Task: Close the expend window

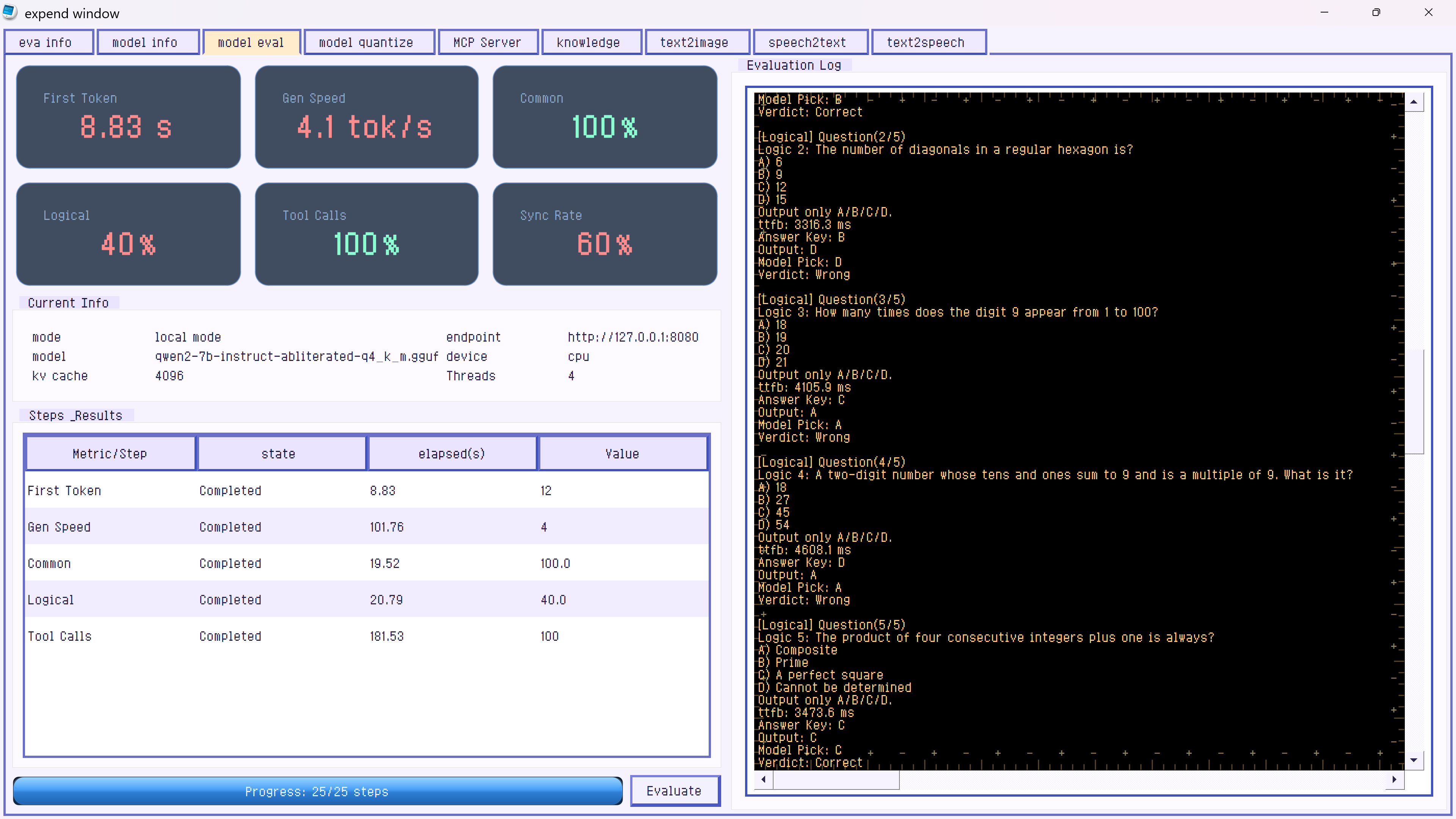Action: pyautogui.click(x=1428, y=13)
